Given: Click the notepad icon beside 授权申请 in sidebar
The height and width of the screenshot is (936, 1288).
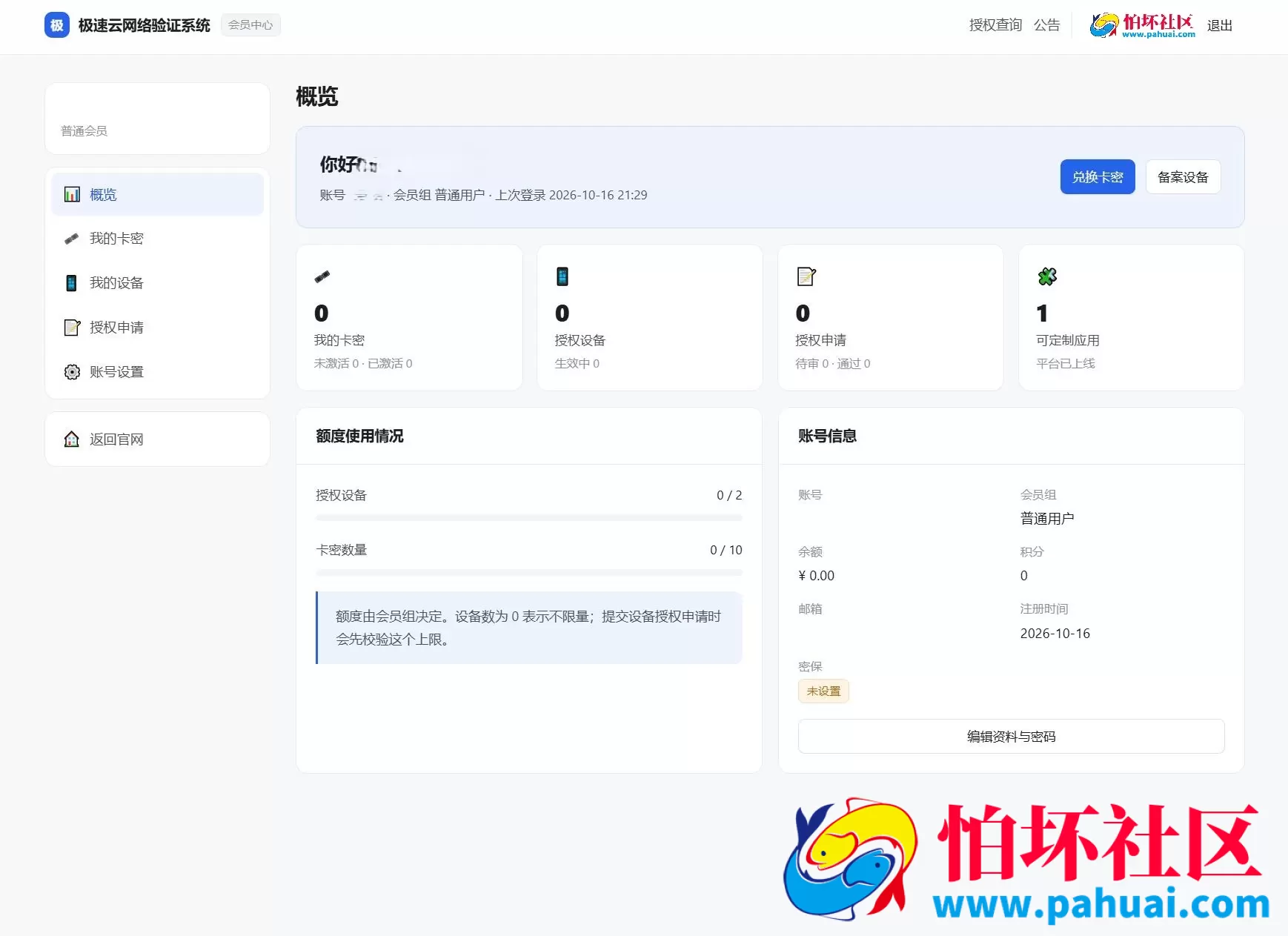Looking at the screenshot, I should tap(72, 328).
